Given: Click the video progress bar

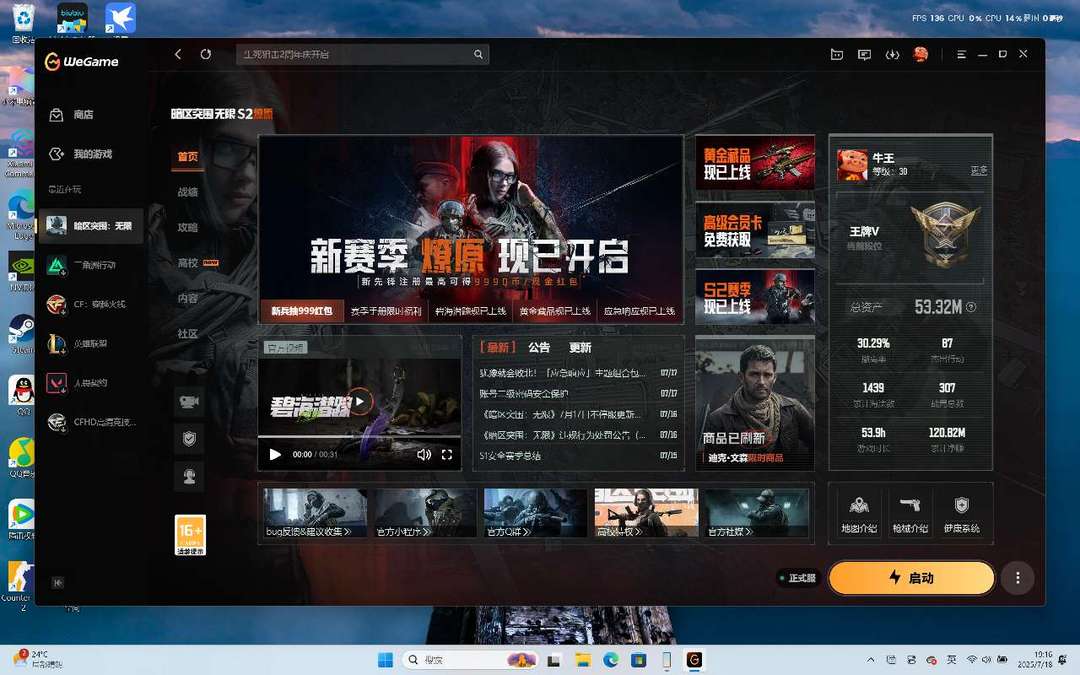Looking at the screenshot, I should click(360, 437).
